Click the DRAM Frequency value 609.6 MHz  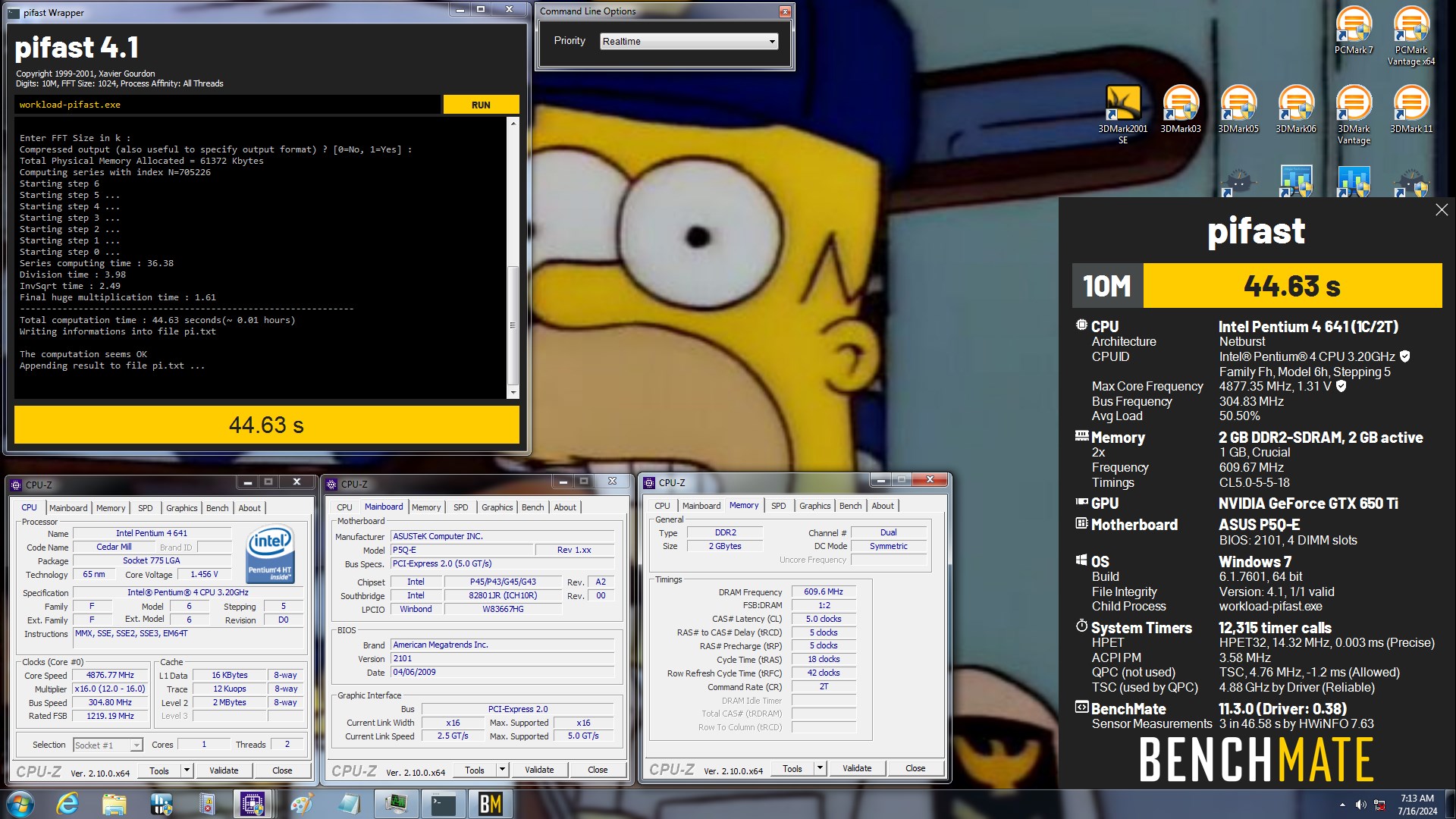[824, 591]
